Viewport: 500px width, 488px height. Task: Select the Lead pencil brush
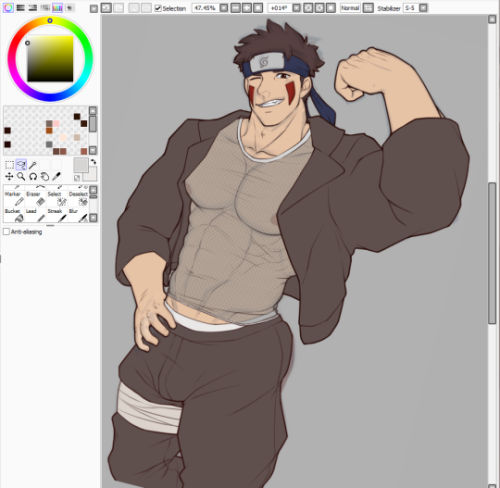click(x=35, y=215)
